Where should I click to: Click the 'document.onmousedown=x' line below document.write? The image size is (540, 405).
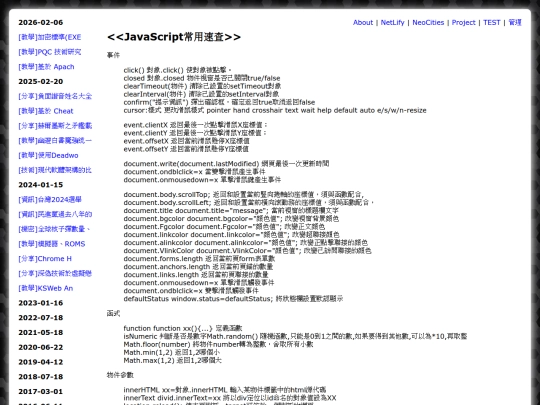202,180
